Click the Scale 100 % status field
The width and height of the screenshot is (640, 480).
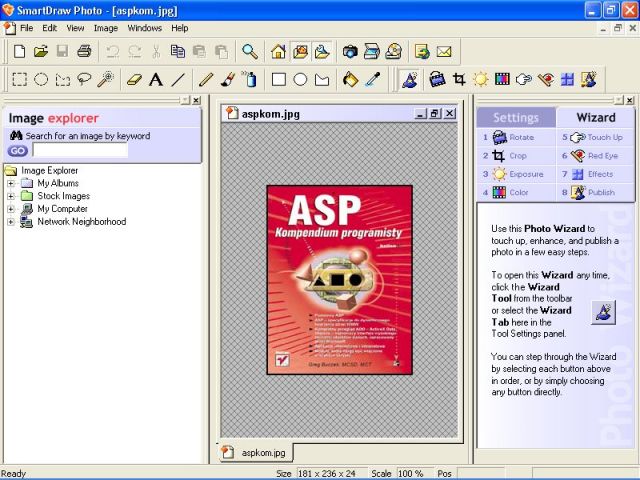[x=415, y=473]
